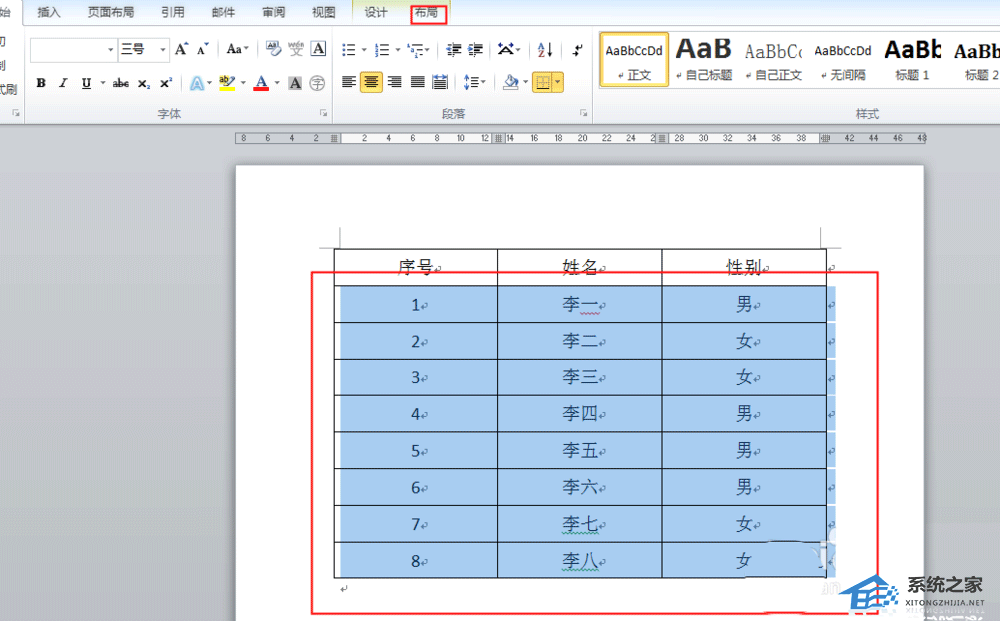
Task: Click the decrease indent icon
Action: (453, 49)
